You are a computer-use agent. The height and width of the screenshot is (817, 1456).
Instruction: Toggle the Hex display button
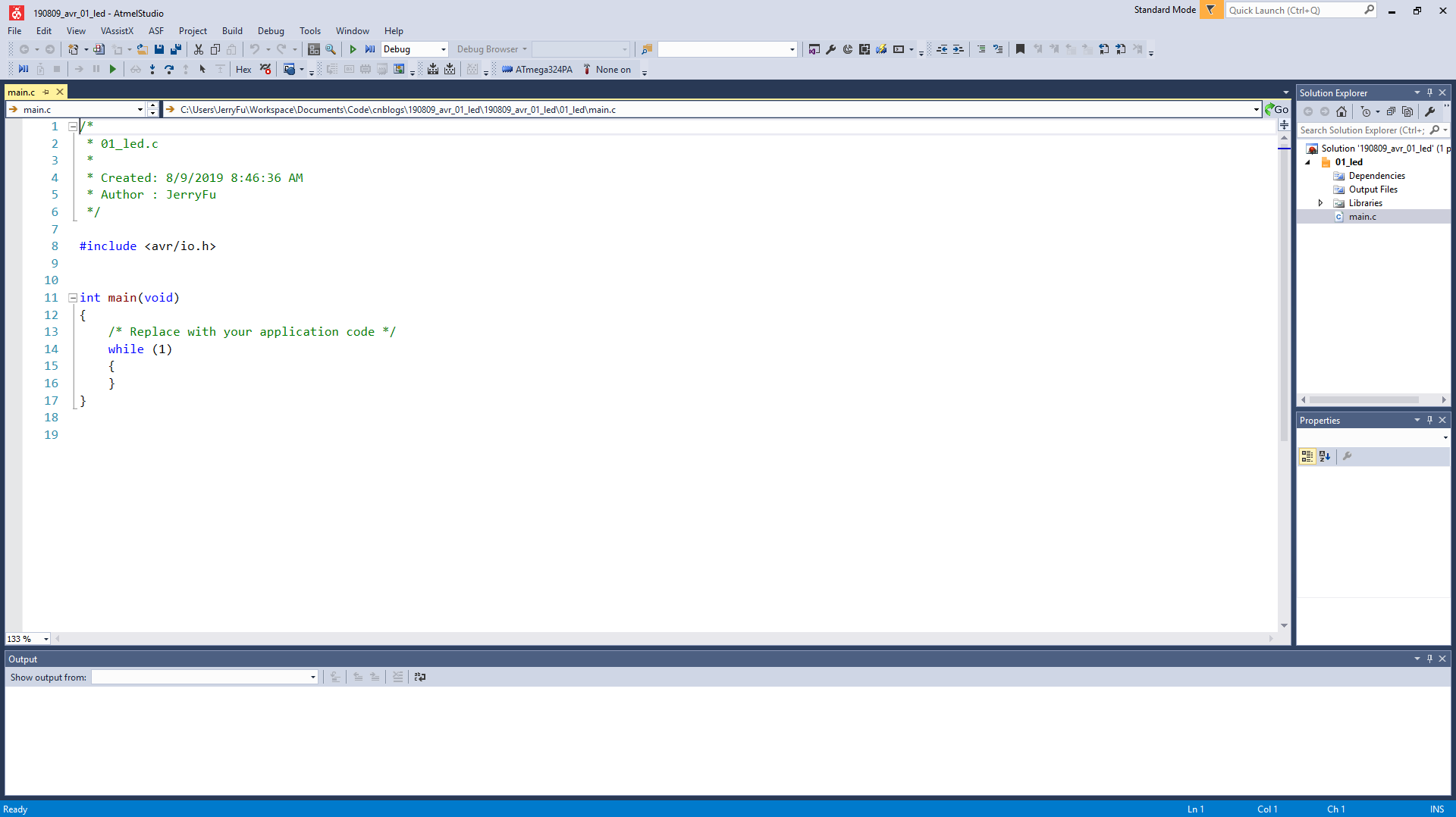coord(243,70)
